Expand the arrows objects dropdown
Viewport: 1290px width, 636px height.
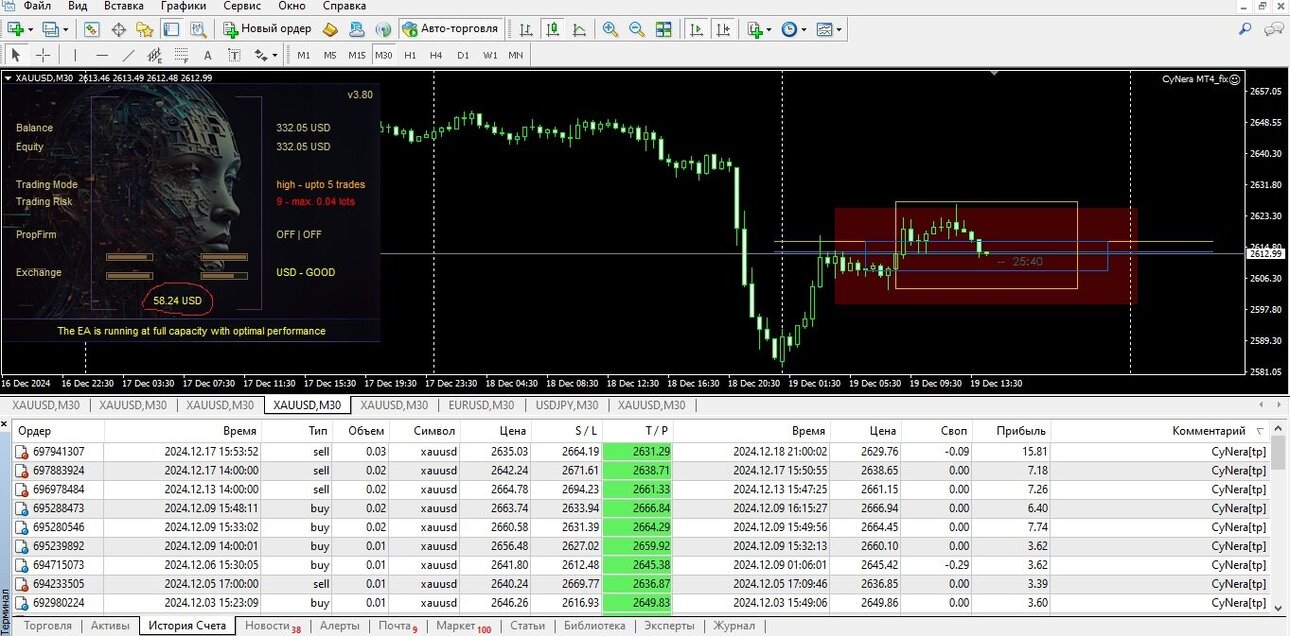(x=275, y=55)
